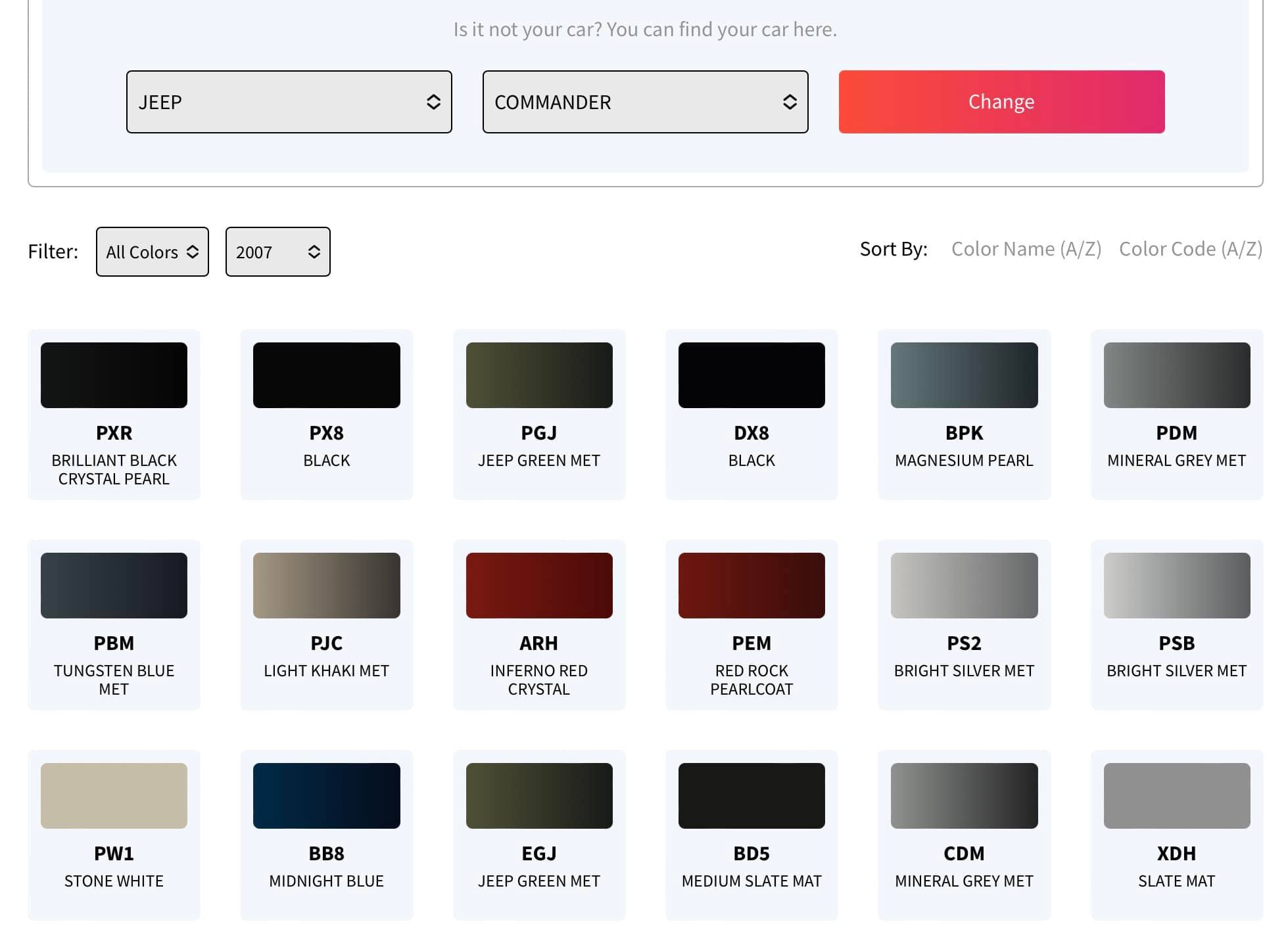This screenshot has width=1288, height=949.
Task: Pick the PX8 Black color swatch
Action: 326,375
